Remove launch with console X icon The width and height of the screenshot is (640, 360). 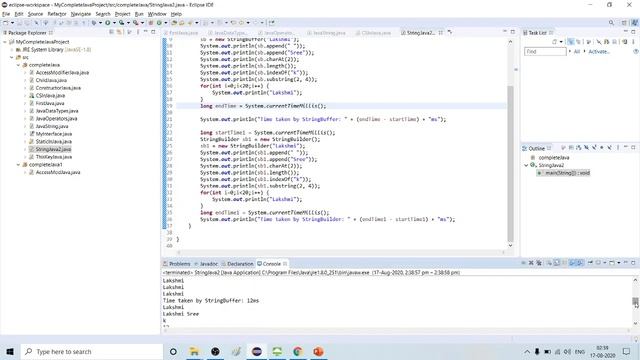pos(531,263)
